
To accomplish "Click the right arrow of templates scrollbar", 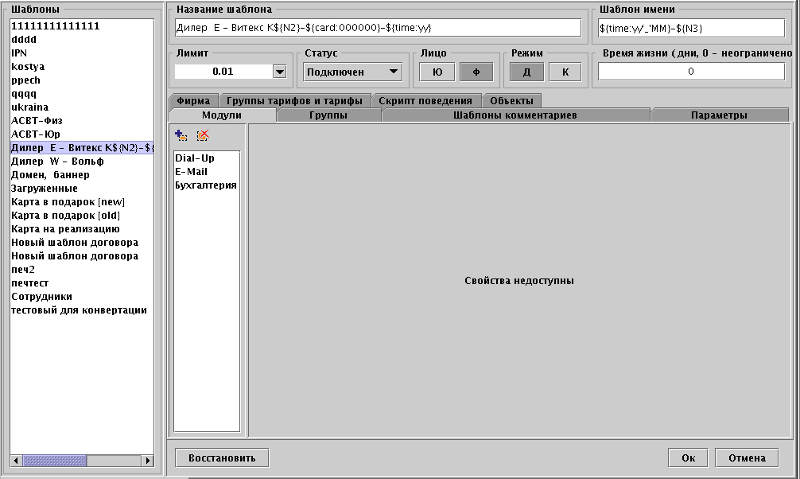I will coord(148,460).
